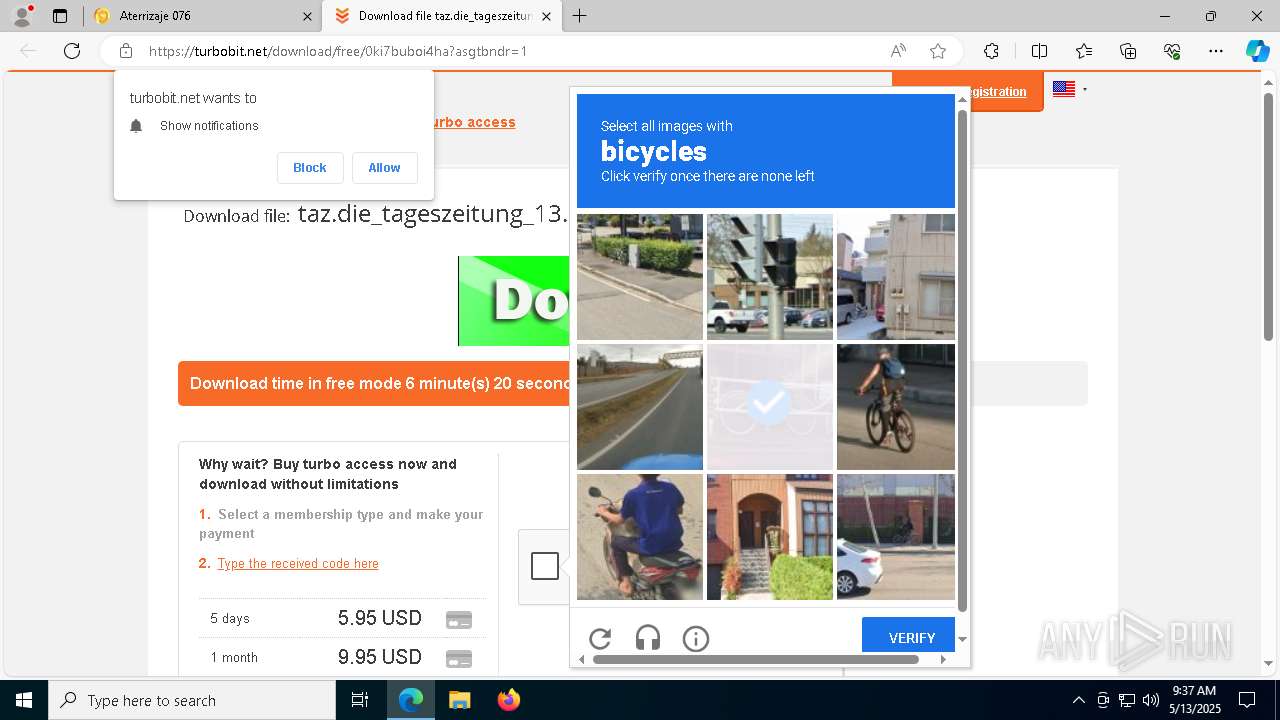Deselect the checked middle captcha tile
This screenshot has width=1280, height=720.
click(x=769, y=406)
